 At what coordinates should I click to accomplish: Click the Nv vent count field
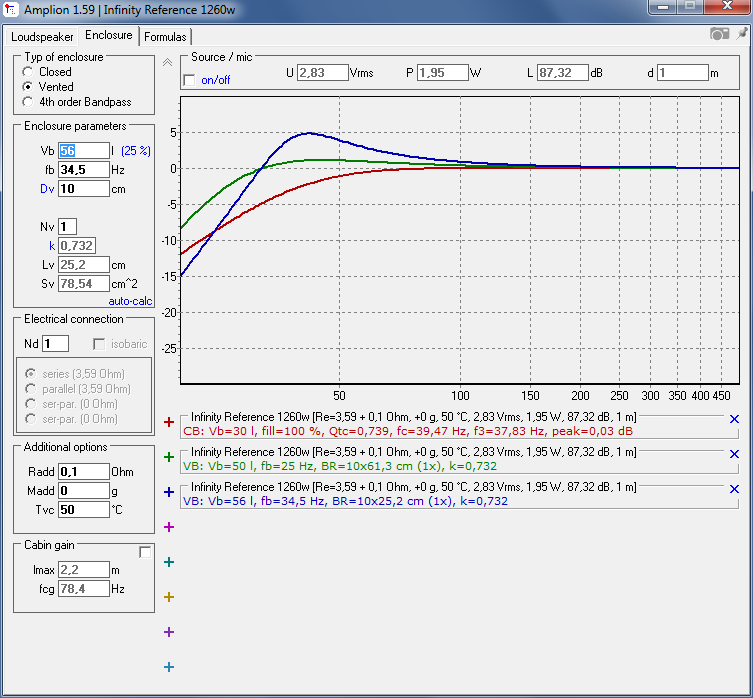click(x=67, y=227)
